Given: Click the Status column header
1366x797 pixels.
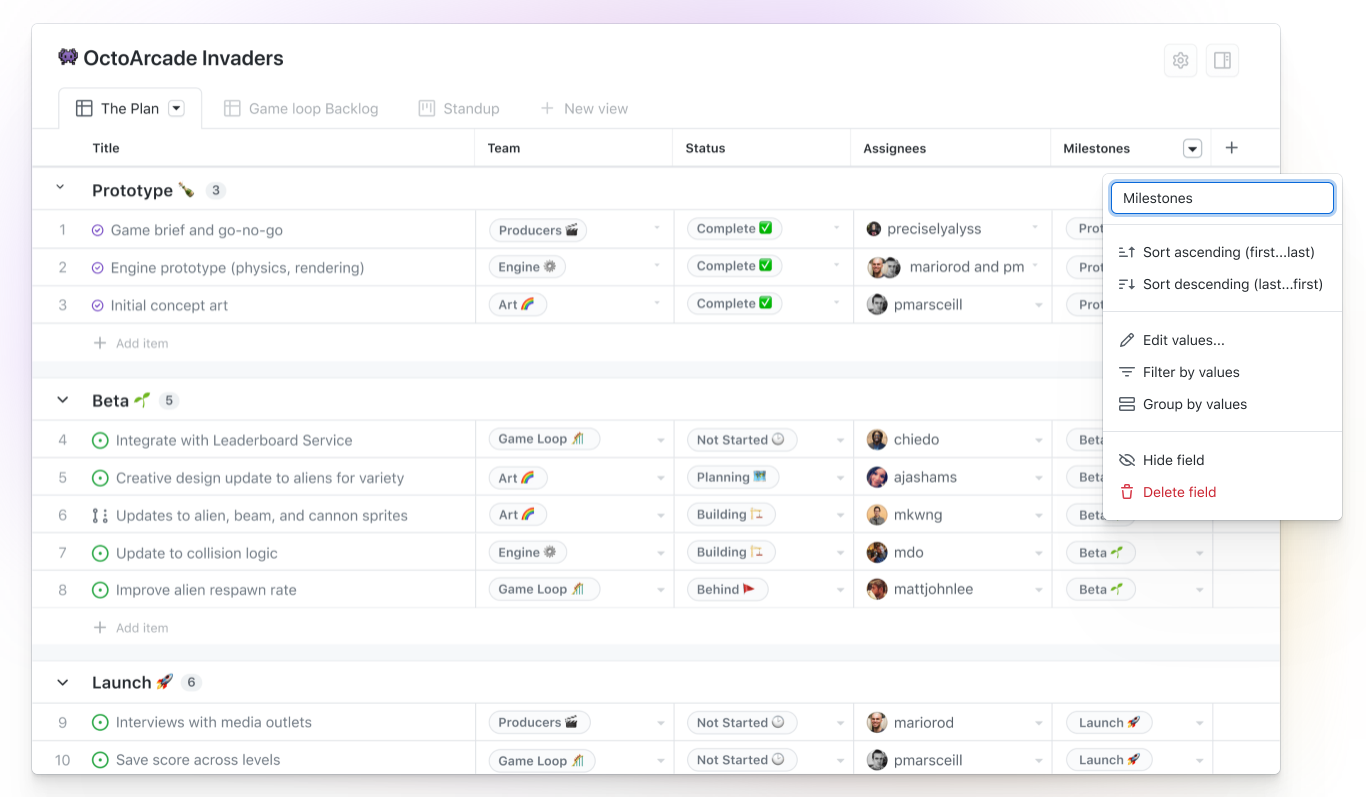Looking at the screenshot, I should coord(705,148).
